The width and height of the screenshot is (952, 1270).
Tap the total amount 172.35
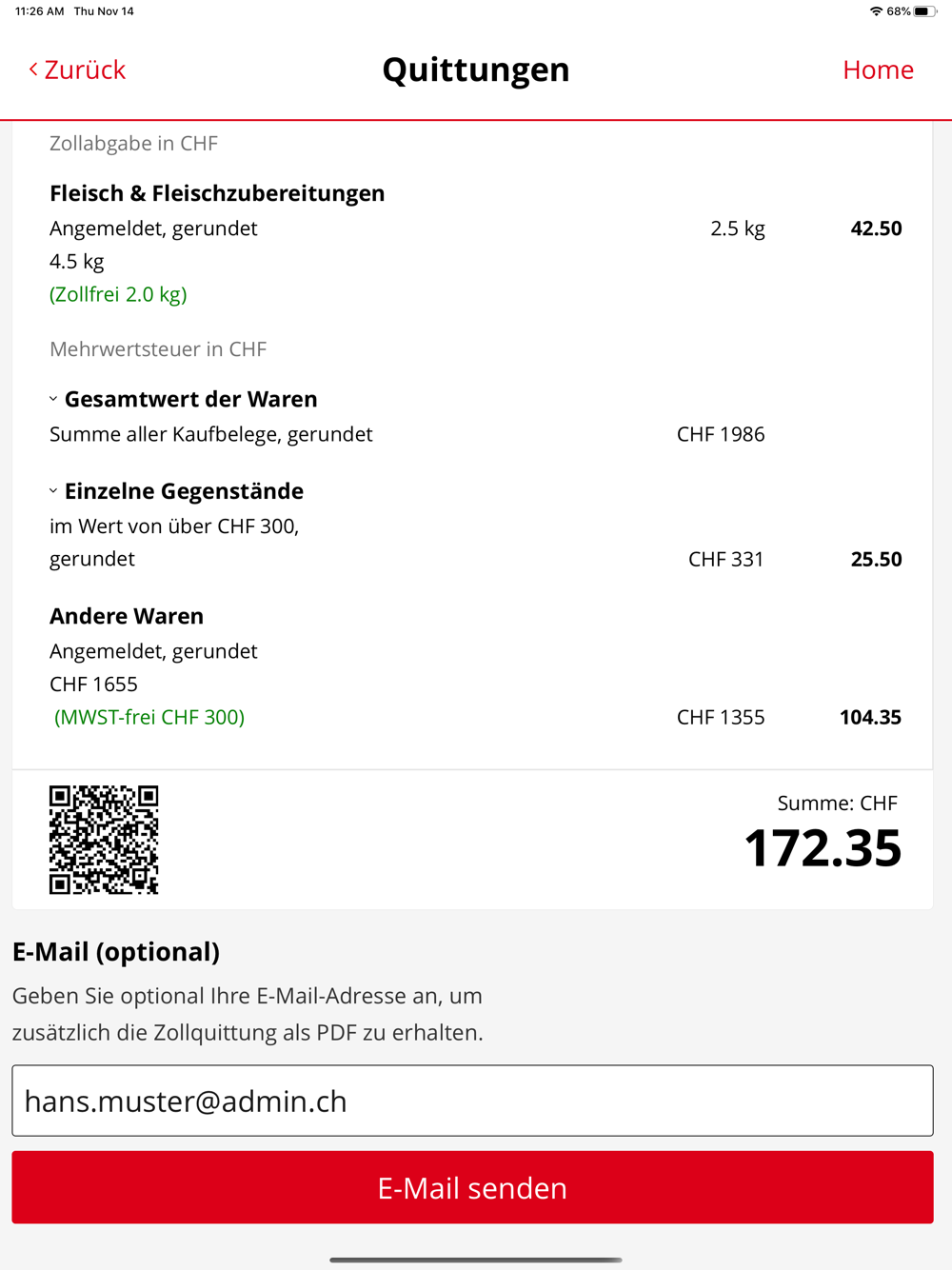[823, 848]
